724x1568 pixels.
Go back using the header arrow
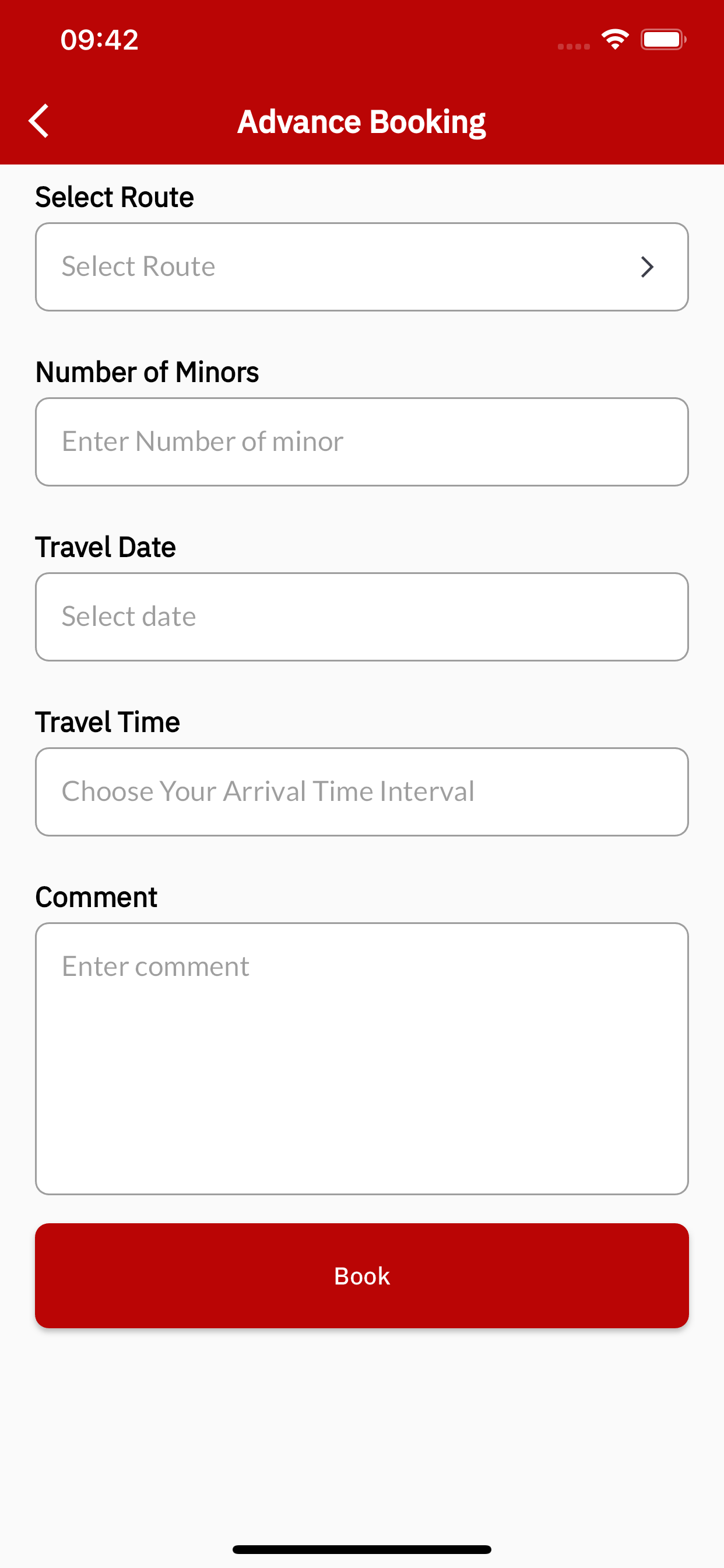[x=39, y=121]
